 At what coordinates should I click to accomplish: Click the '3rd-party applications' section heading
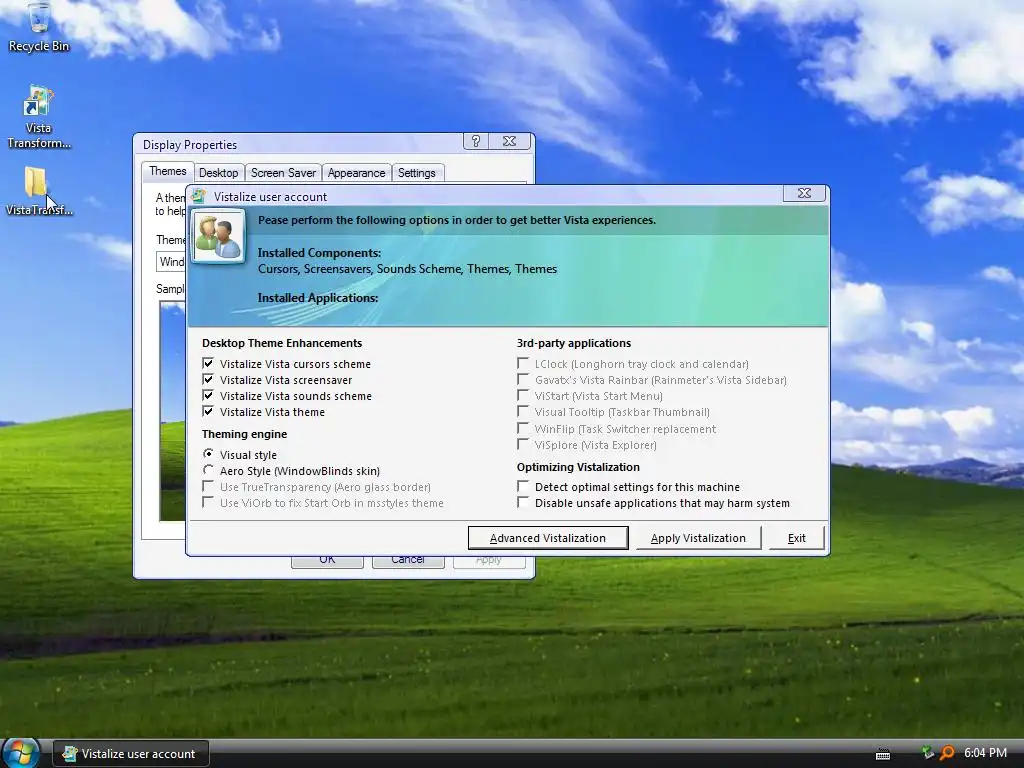[574, 343]
